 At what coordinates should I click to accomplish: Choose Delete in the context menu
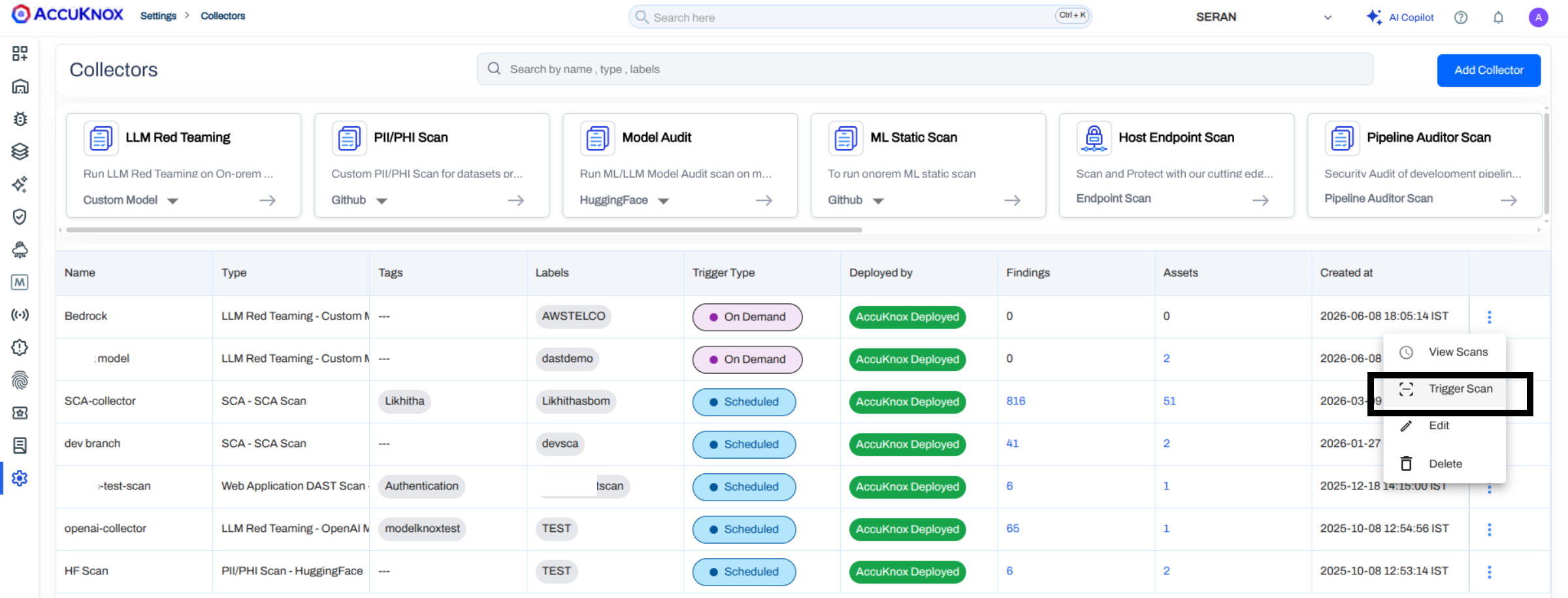pyautogui.click(x=1445, y=464)
